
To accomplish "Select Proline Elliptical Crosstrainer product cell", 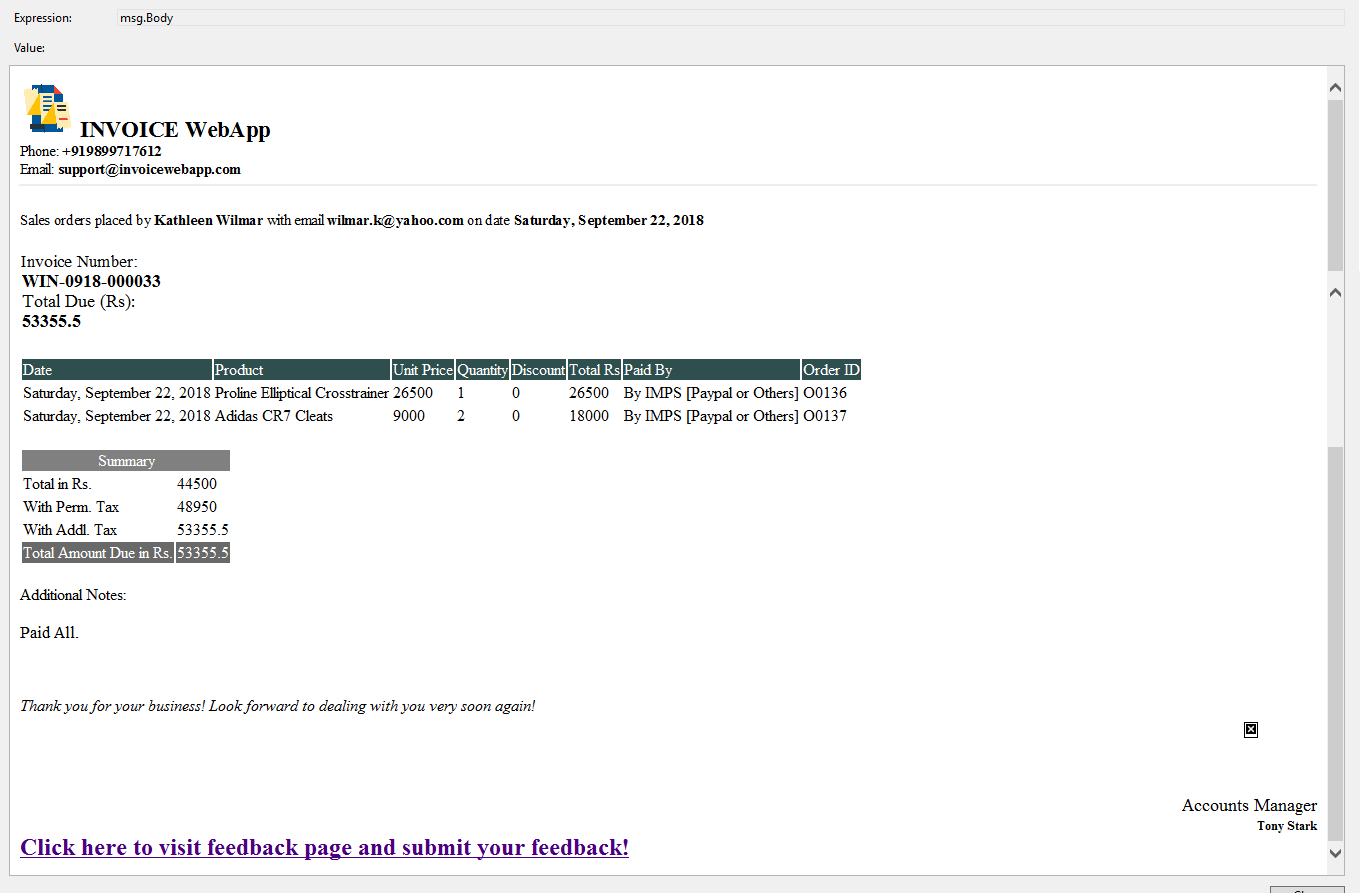I will tap(302, 393).
